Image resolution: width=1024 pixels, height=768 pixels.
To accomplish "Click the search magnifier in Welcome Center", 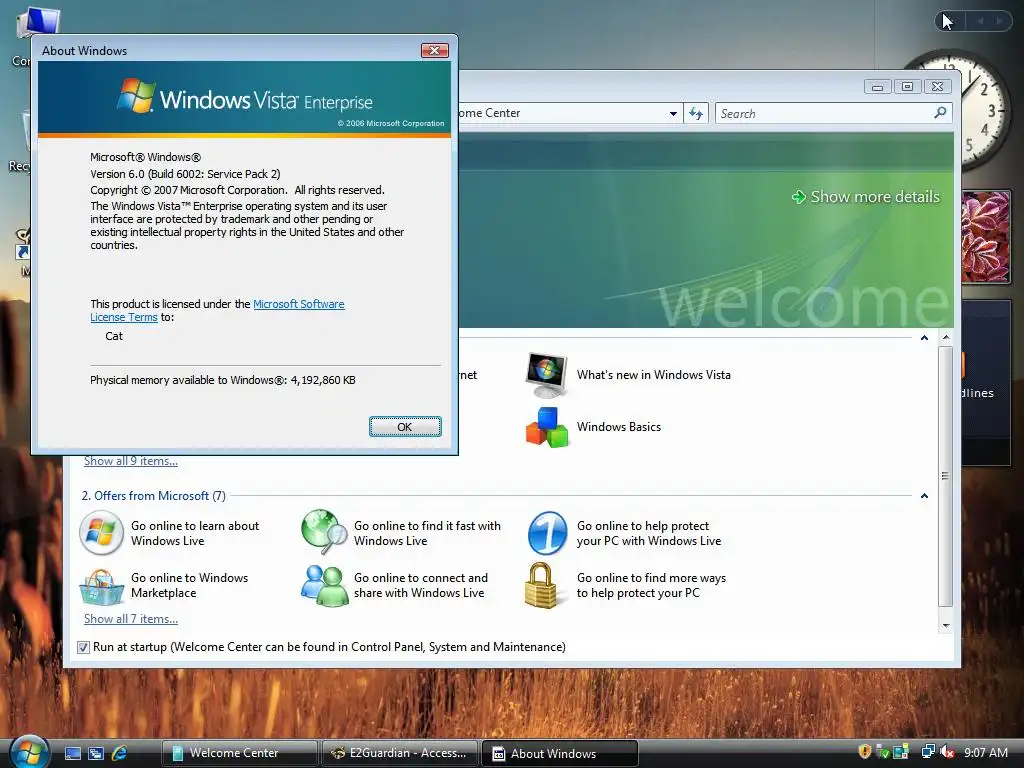I will (x=940, y=113).
